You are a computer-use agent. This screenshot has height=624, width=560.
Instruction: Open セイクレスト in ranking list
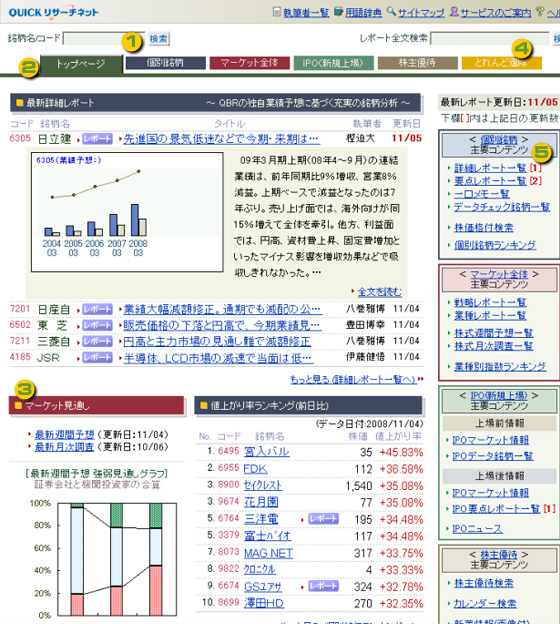click(x=263, y=486)
